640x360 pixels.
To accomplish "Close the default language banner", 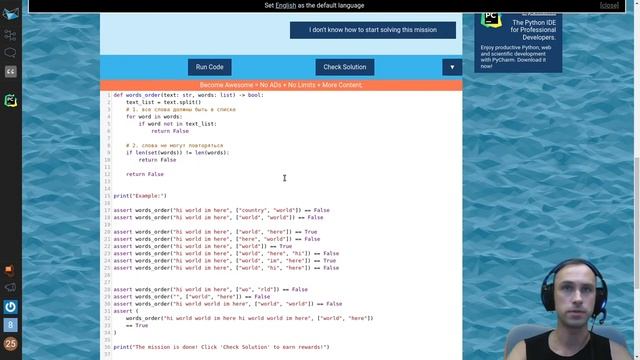I will click(609, 5).
